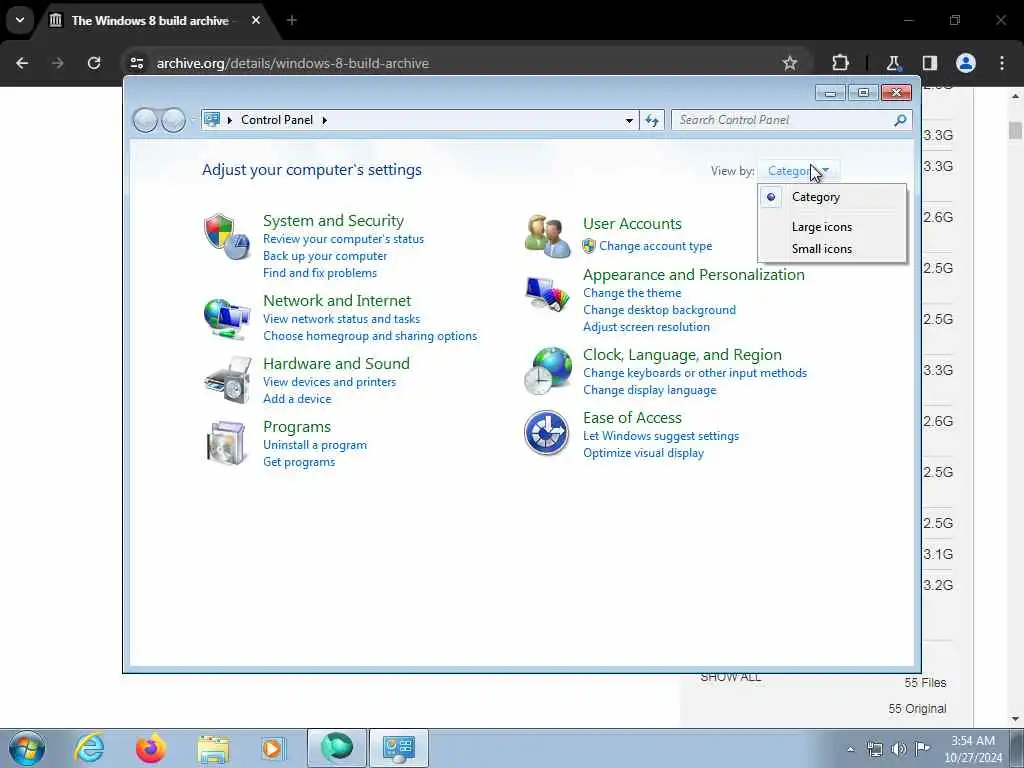1024x768 pixels.
Task: Refresh the Control Panel address bar
Action: pos(652,120)
